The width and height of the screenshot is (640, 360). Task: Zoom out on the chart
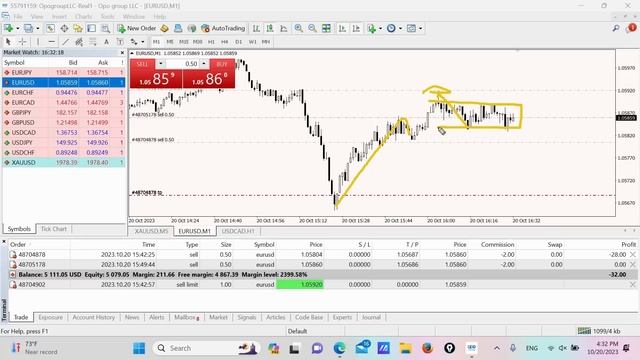[312, 28]
